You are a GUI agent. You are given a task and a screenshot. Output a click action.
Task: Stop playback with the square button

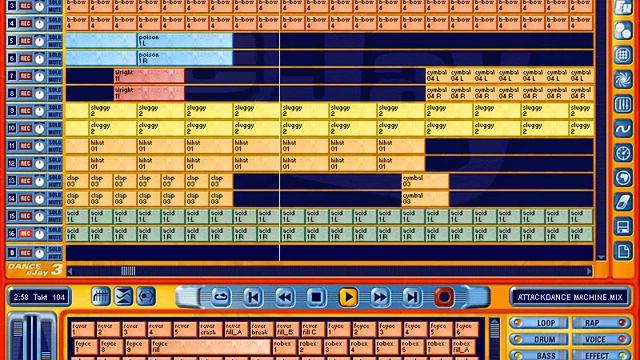click(x=316, y=297)
